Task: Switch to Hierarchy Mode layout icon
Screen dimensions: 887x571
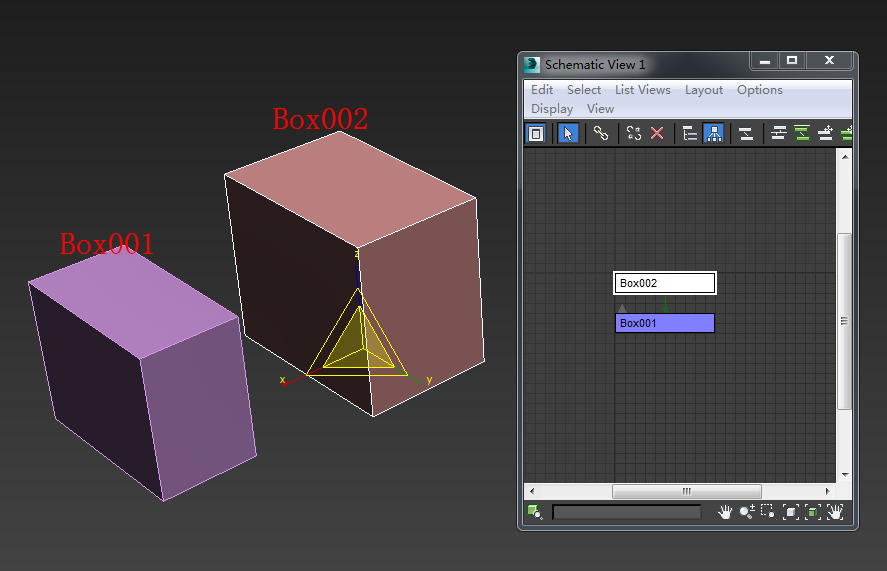Action: point(690,134)
